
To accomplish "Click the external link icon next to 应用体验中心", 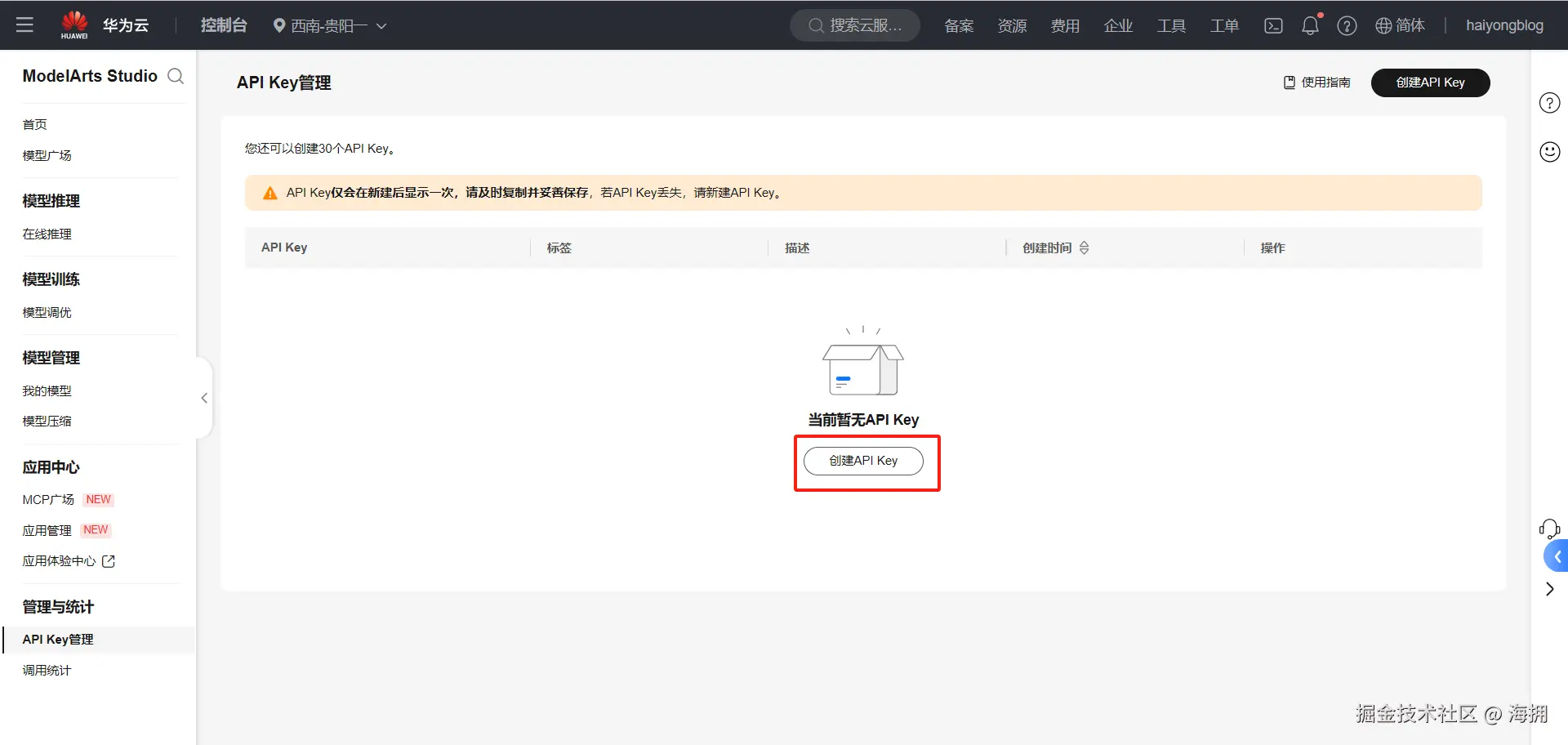I will pos(108,561).
